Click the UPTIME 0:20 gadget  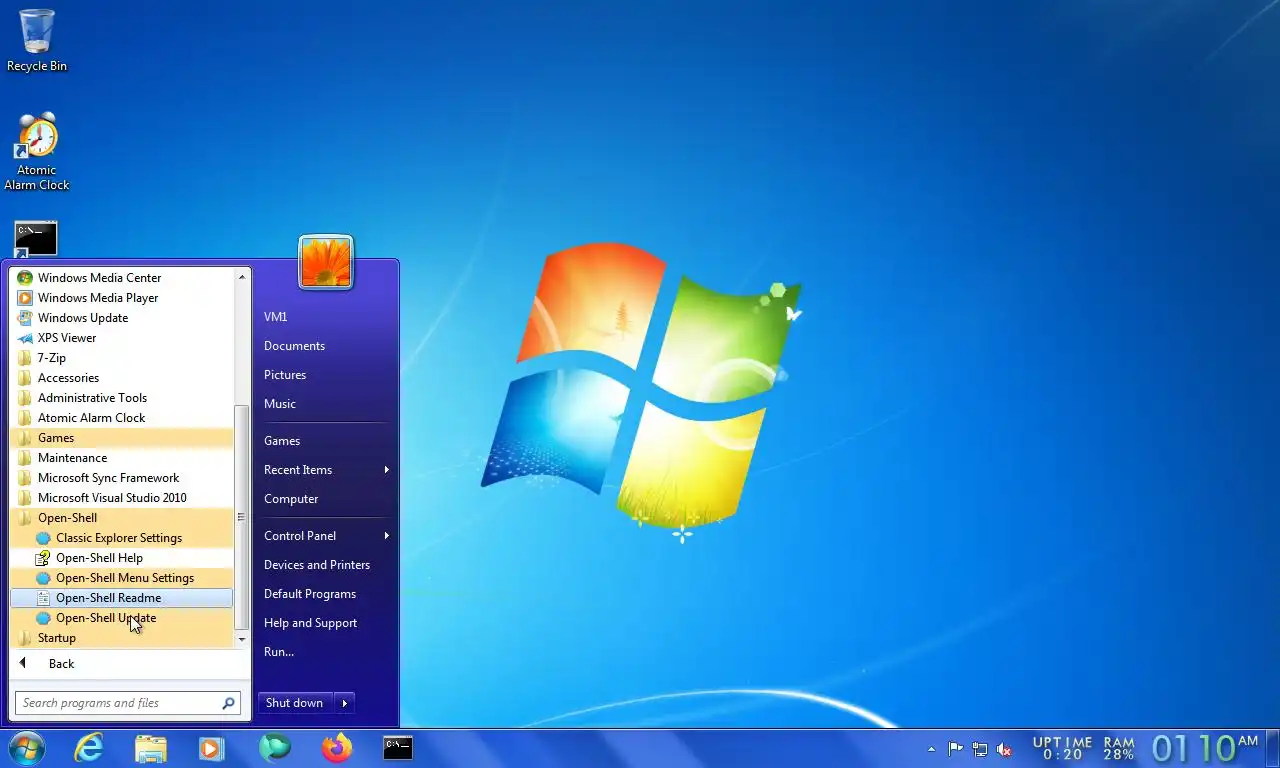coord(1062,749)
